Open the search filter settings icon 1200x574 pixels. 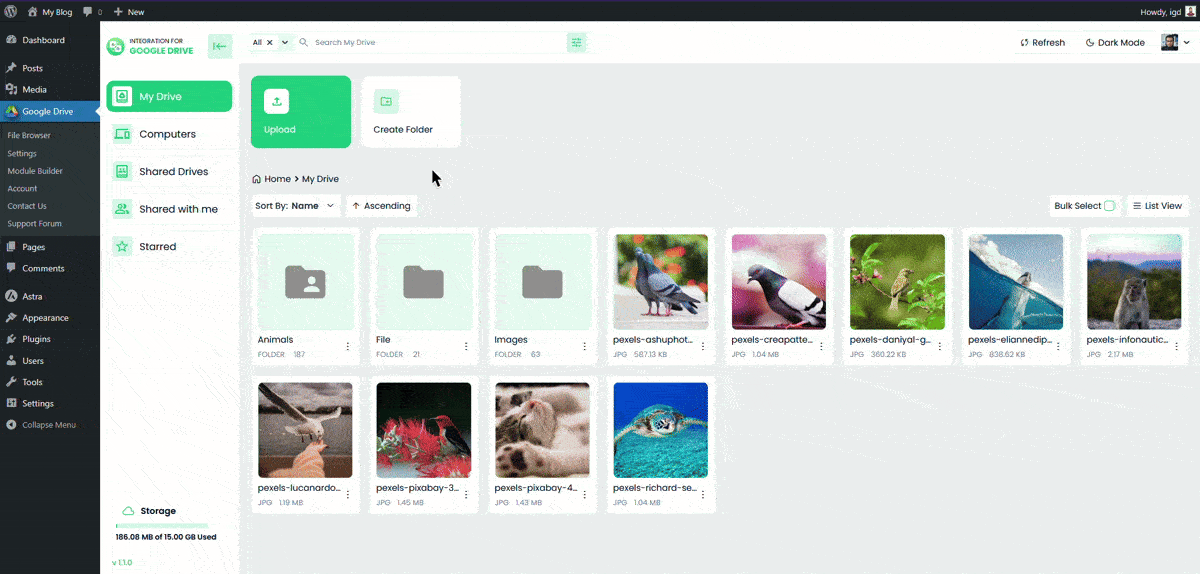pos(577,43)
